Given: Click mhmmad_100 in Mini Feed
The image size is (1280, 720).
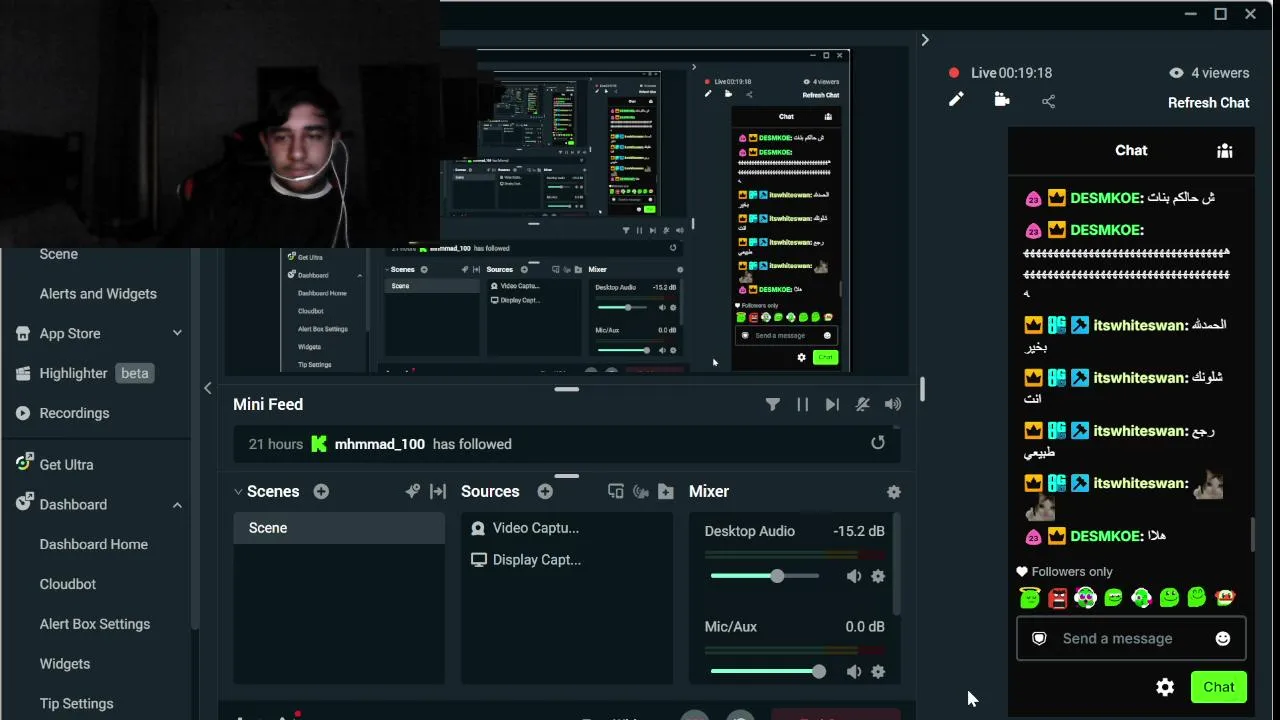Looking at the screenshot, I should point(380,444).
